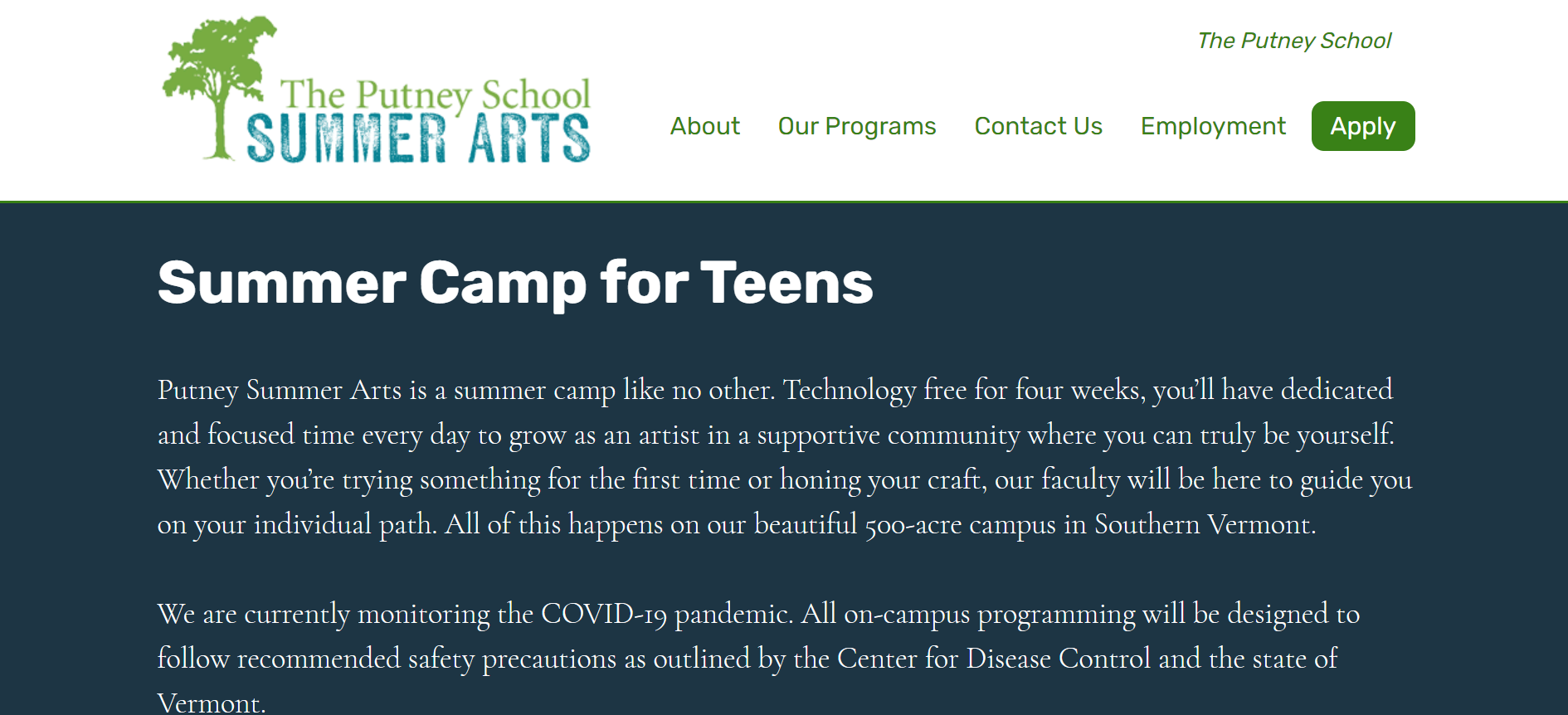Click 'The Putney School' text inside logo
Image resolution: width=1568 pixels, height=715 pixels.
[x=435, y=95]
